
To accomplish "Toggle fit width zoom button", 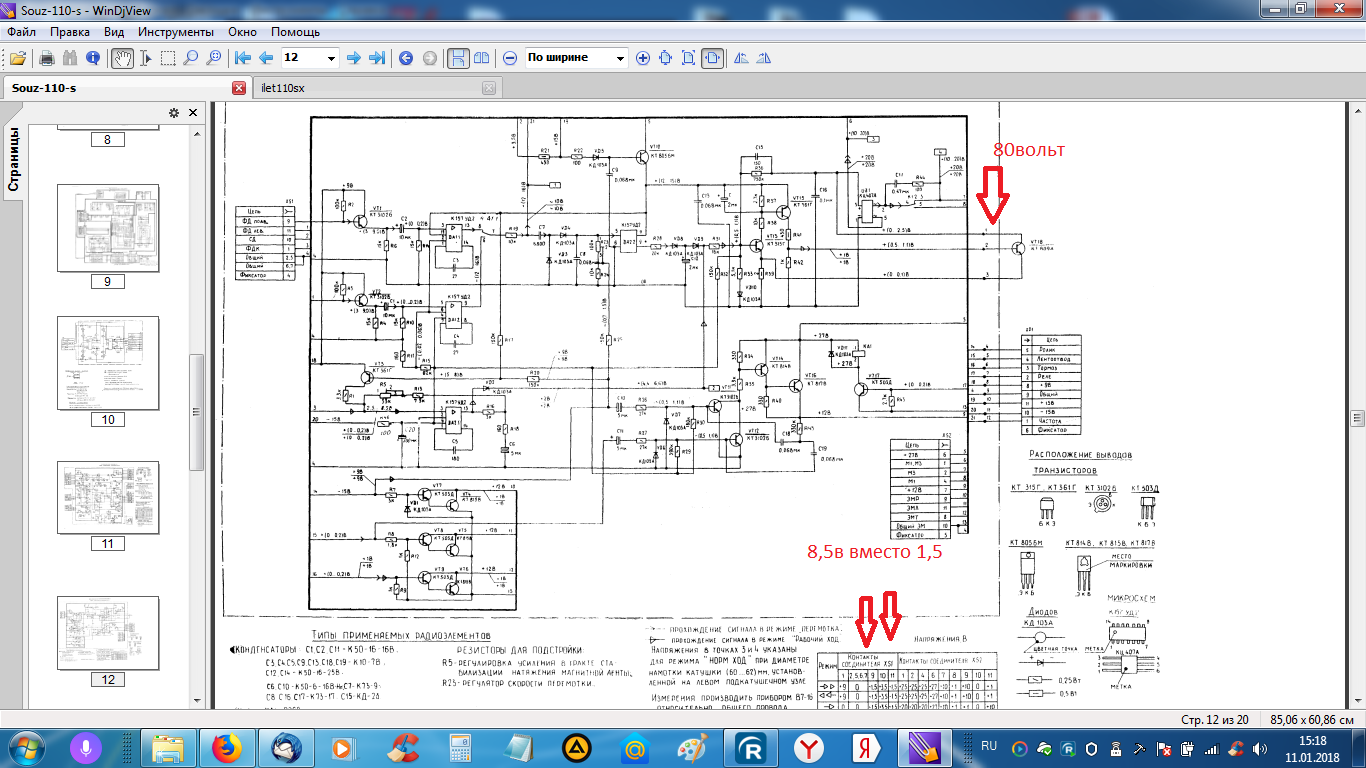I will [x=713, y=58].
